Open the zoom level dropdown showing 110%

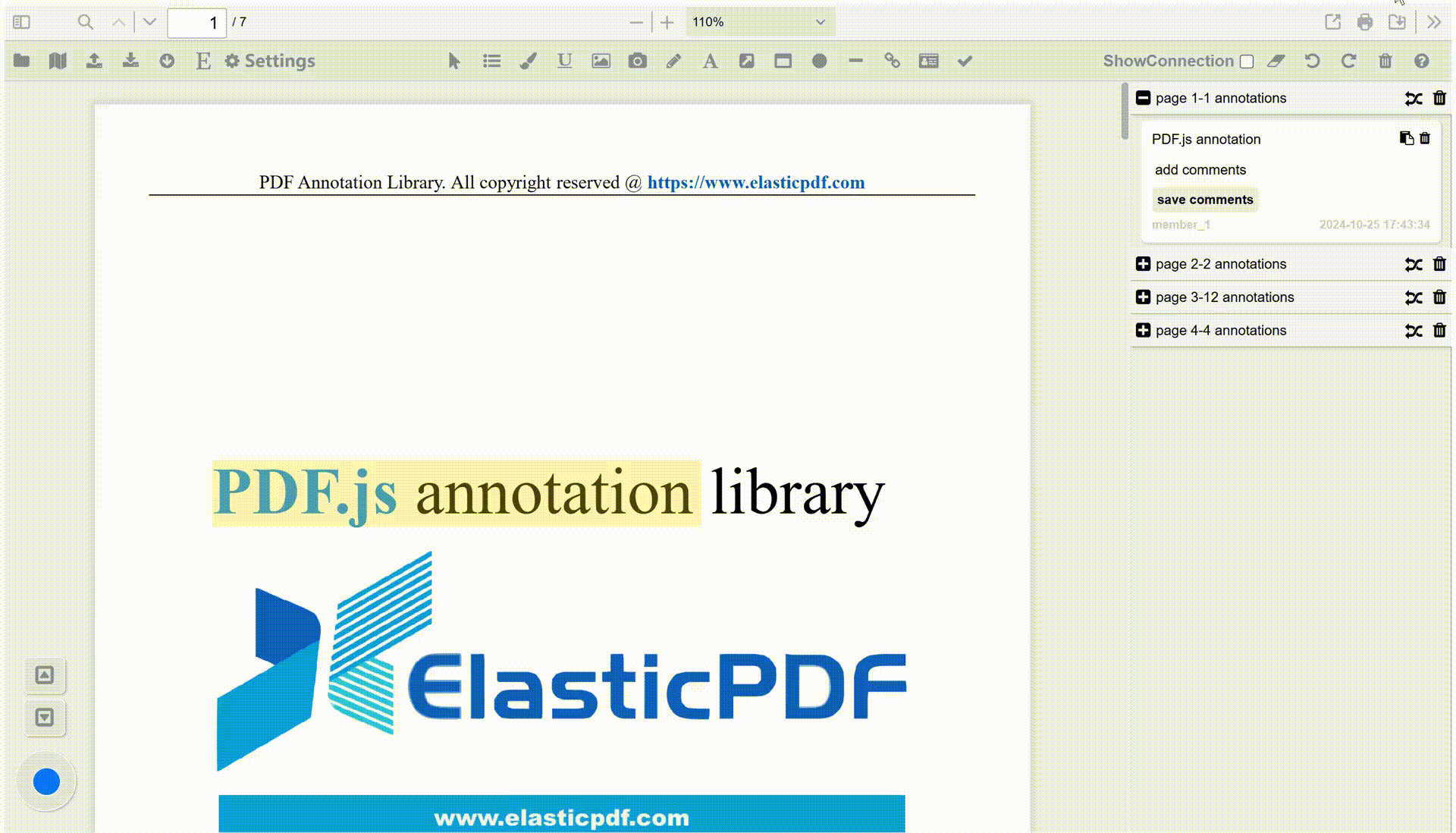click(x=758, y=22)
